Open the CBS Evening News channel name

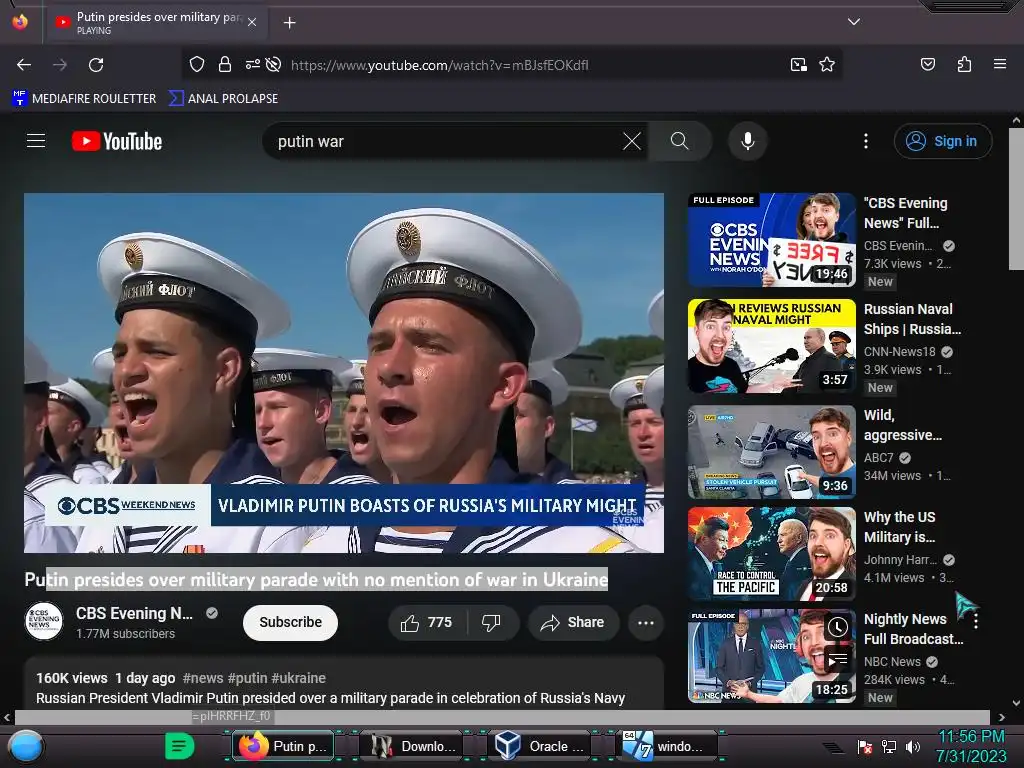134,613
